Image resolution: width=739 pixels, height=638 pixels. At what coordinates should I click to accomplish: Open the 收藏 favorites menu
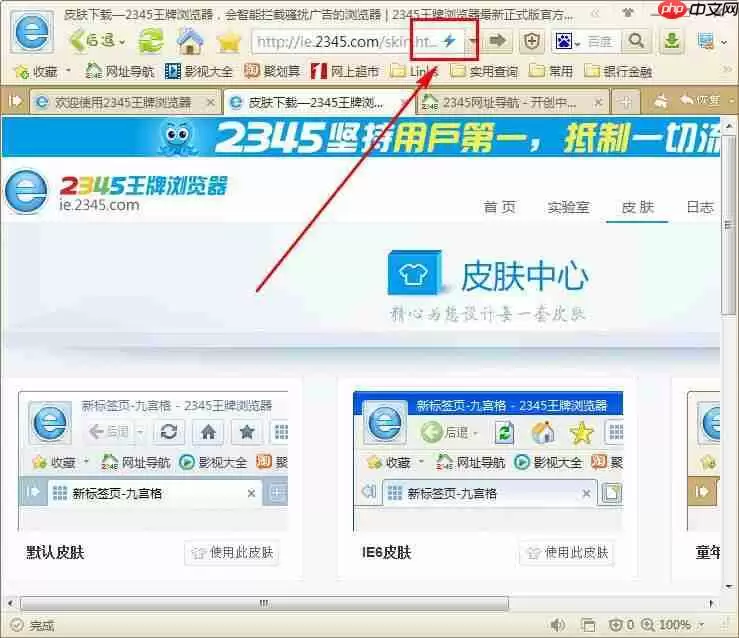point(42,71)
